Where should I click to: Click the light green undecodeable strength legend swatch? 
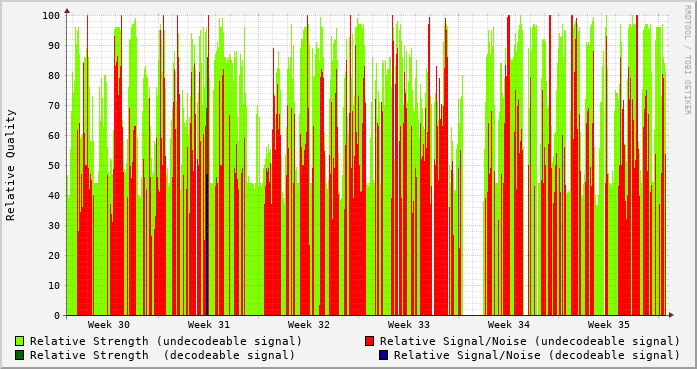(x=20, y=341)
